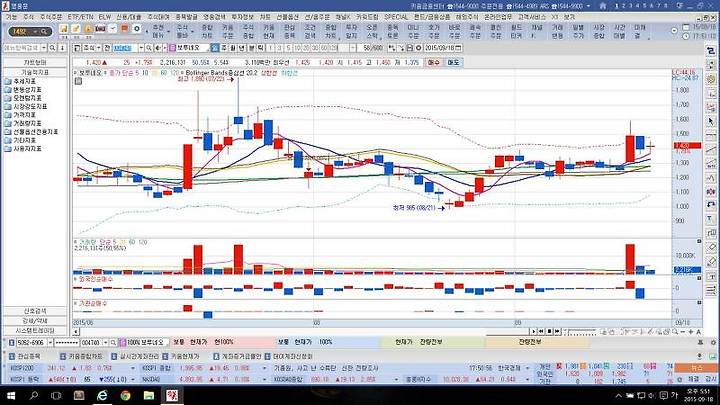Screen dimensions: 720x405
Task: Select the cursor arrow tool in right sidebar
Action: pyautogui.click(x=711, y=122)
